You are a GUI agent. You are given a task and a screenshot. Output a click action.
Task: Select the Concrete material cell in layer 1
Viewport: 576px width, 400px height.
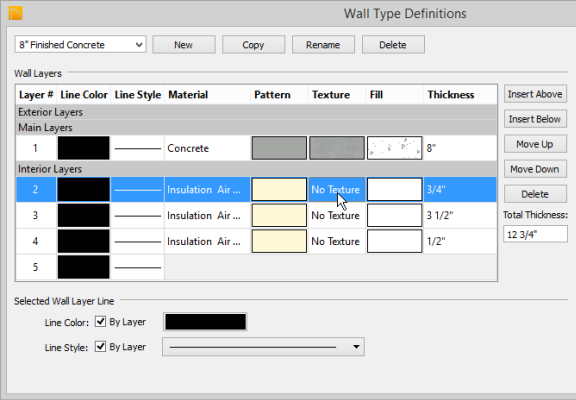click(208, 148)
